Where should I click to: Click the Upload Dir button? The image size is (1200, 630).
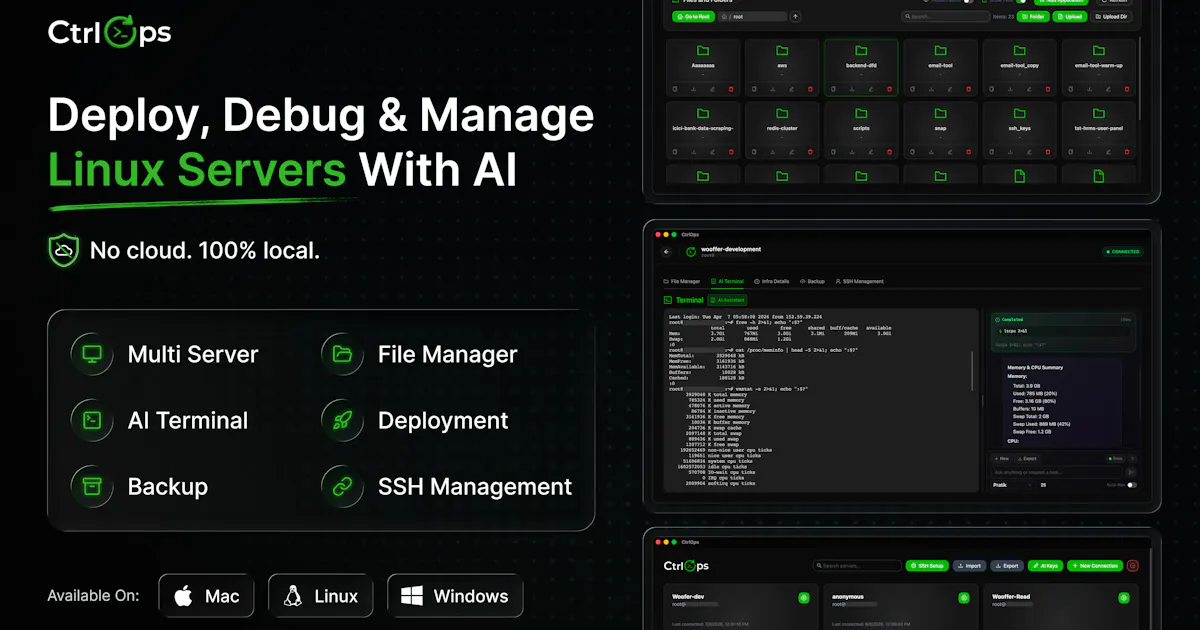point(1111,16)
